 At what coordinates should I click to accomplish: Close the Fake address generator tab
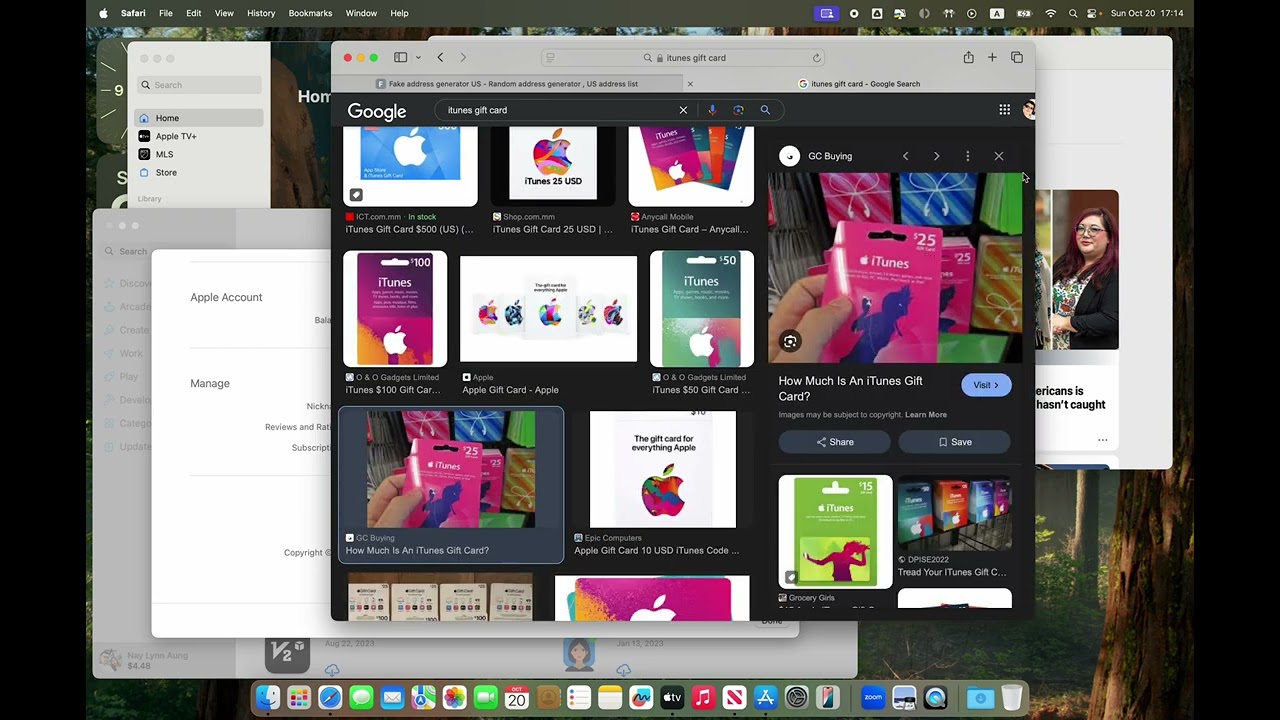tap(690, 84)
